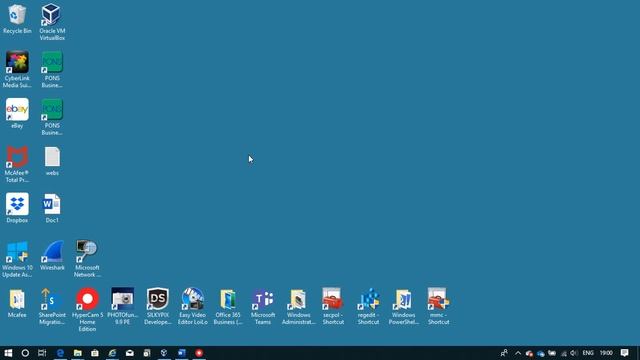Select Windows 10 Update Assistant shortcut
This screenshot has width=640, height=360.
pyautogui.click(x=17, y=258)
